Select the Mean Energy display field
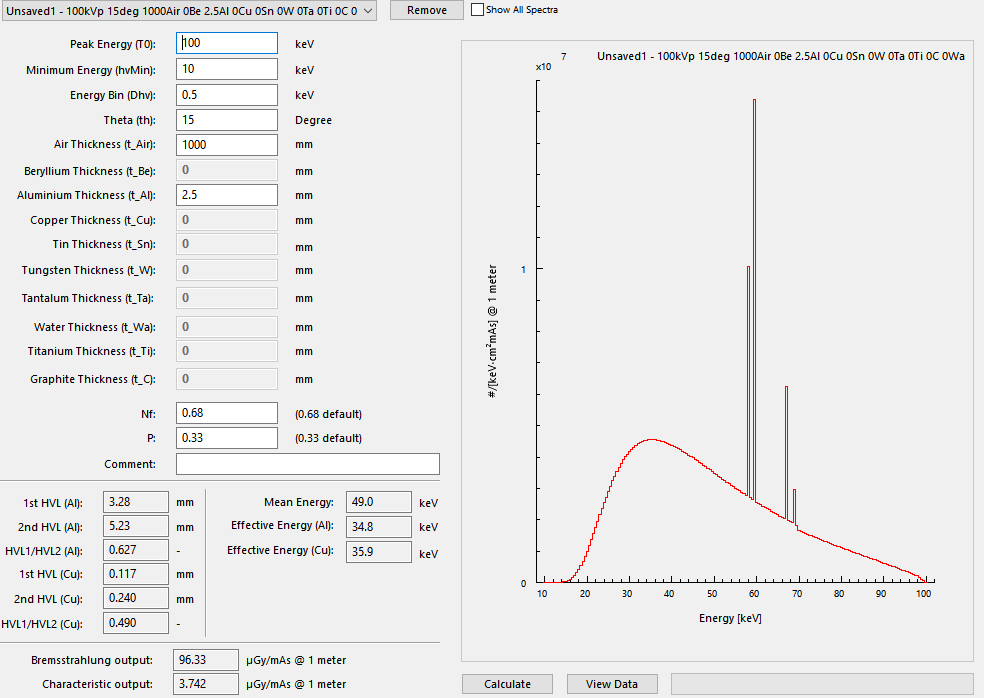 pos(378,501)
